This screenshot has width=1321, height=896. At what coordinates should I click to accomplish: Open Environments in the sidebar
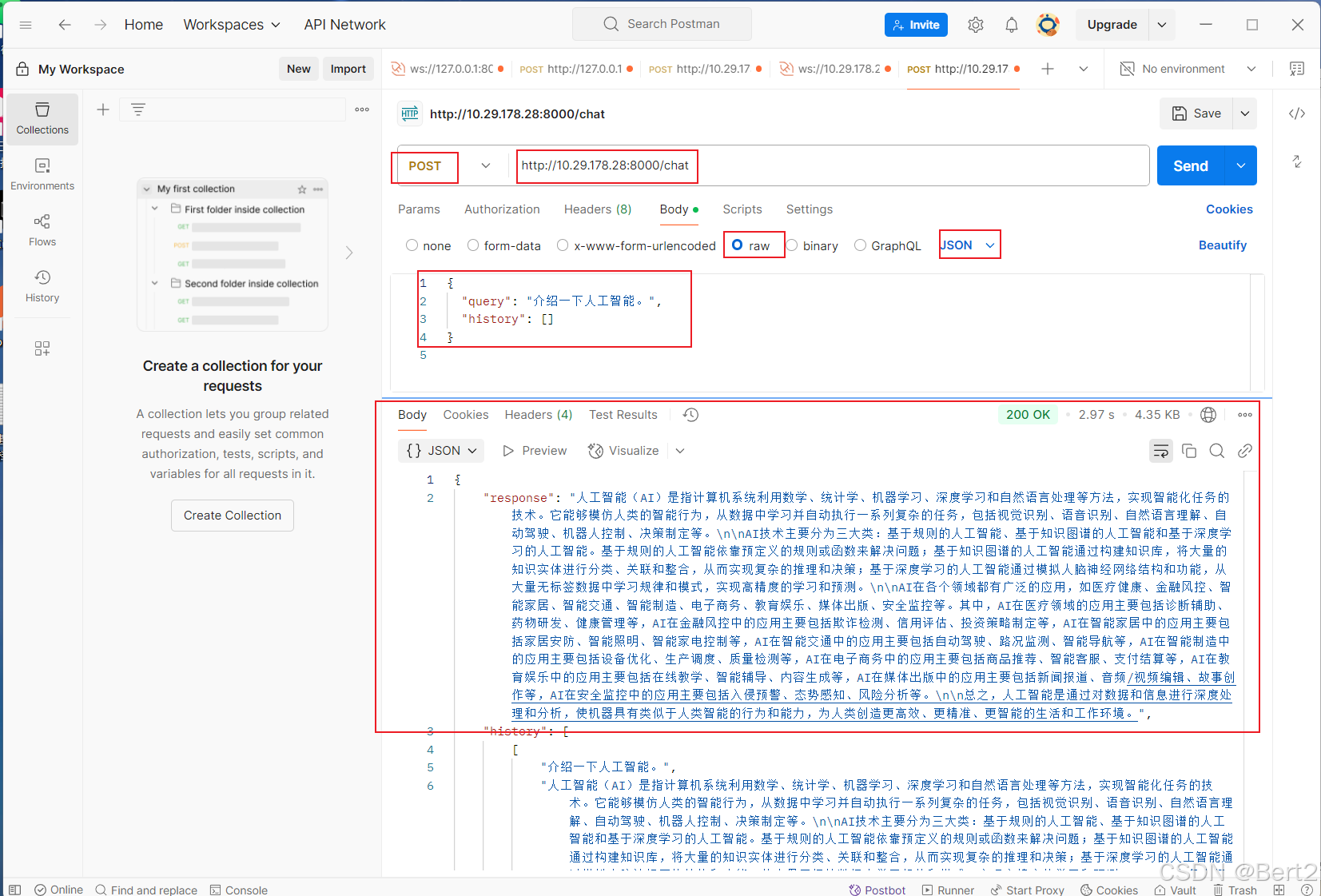point(42,174)
